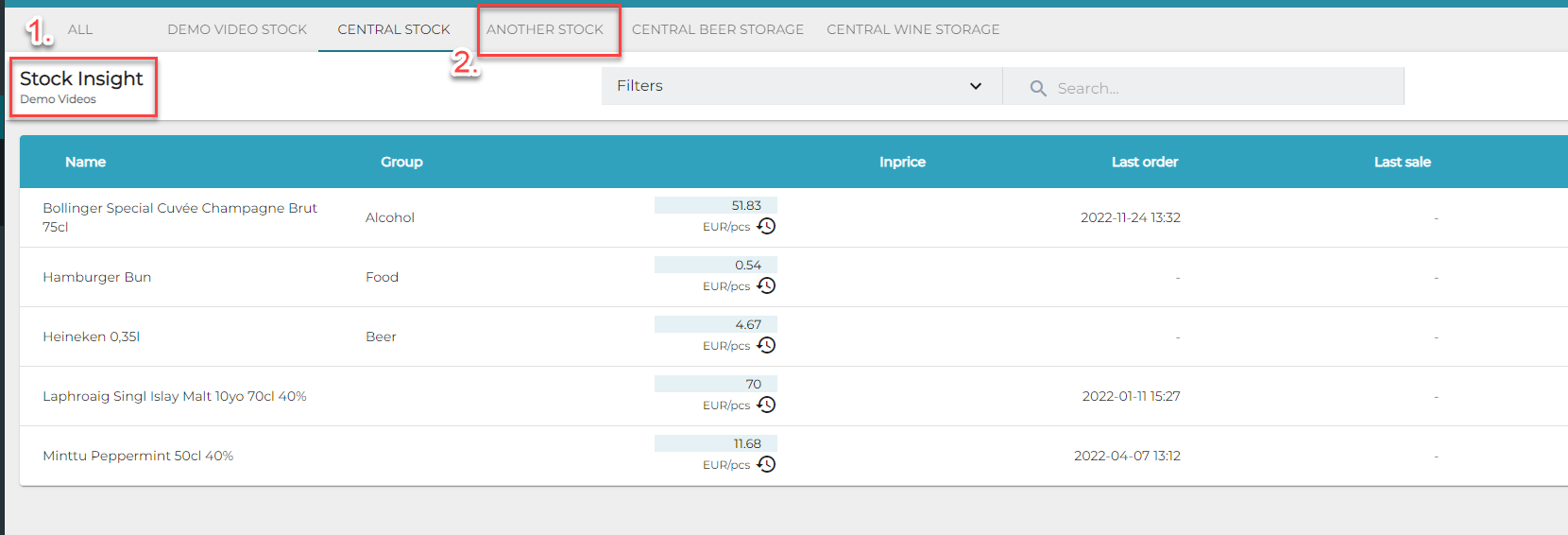Open the DEMO VIDEO STOCK tab

pyautogui.click(x=237, y=29)
